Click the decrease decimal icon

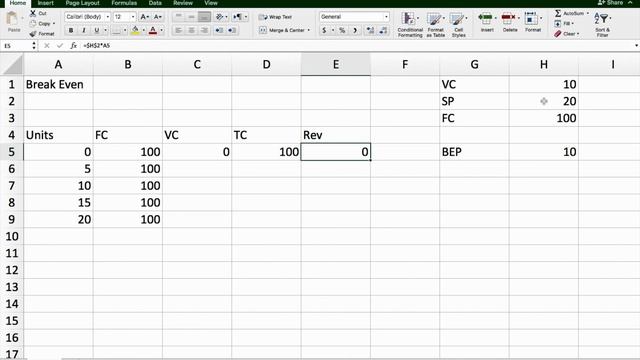click(383, 30)
